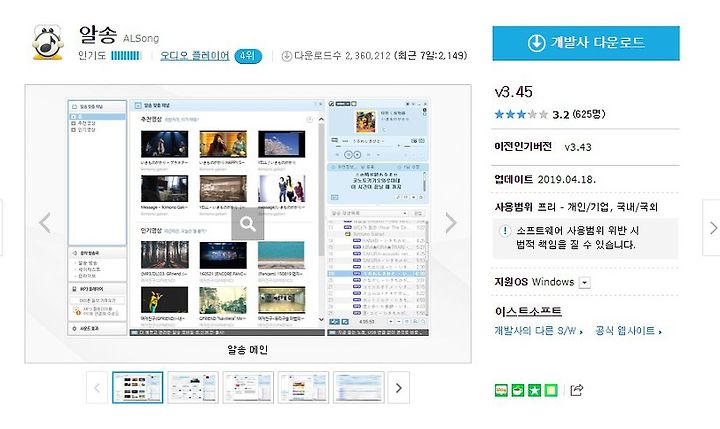Click the green star bookmark icon
Viewport: 720px width, 429px height.
[534, 390]
